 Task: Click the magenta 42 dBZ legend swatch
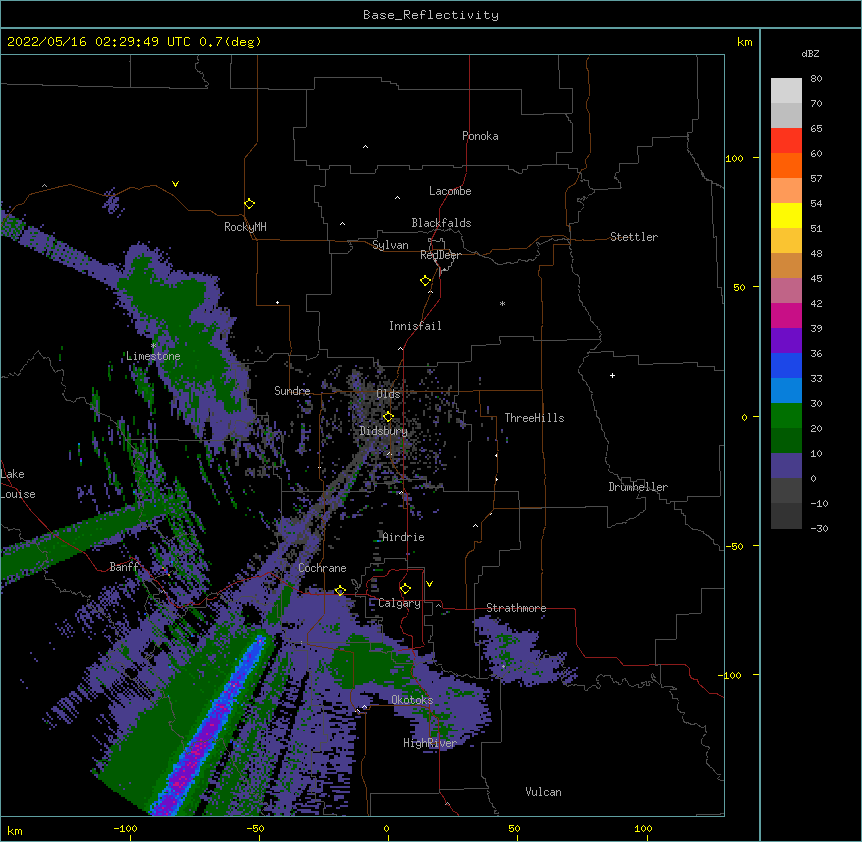786,315
